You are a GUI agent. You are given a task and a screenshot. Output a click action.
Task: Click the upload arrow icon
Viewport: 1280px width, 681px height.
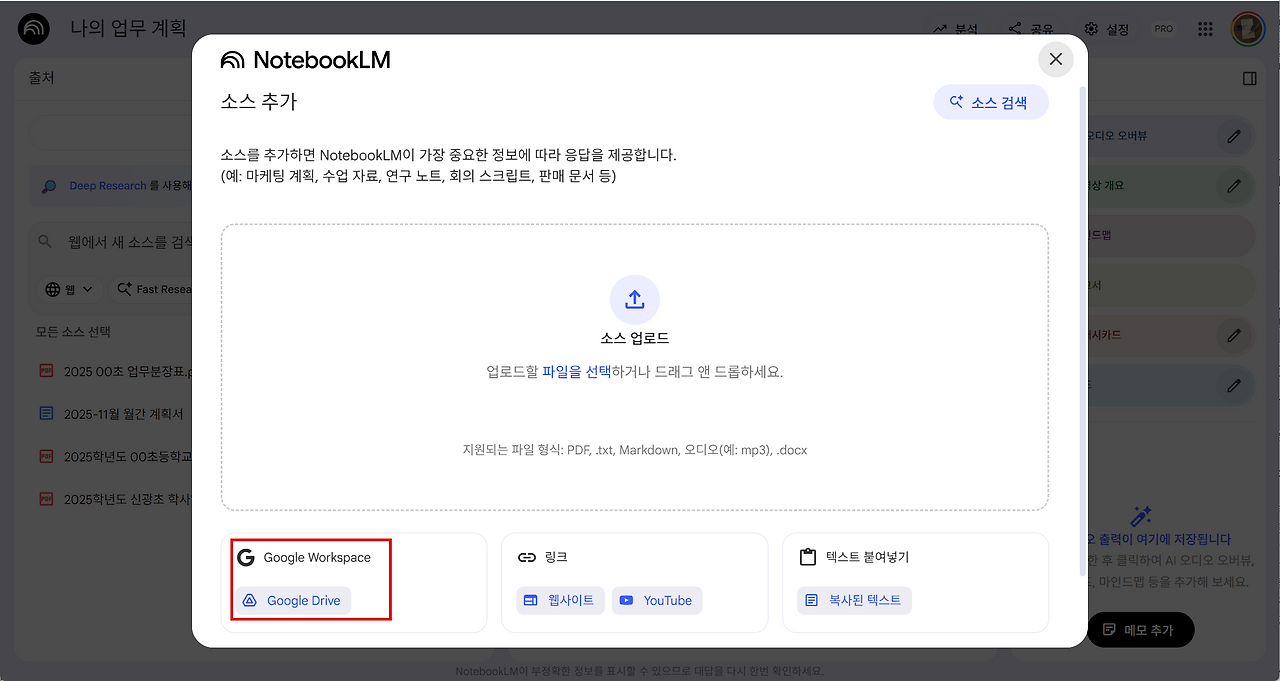[x=635, y=300]
